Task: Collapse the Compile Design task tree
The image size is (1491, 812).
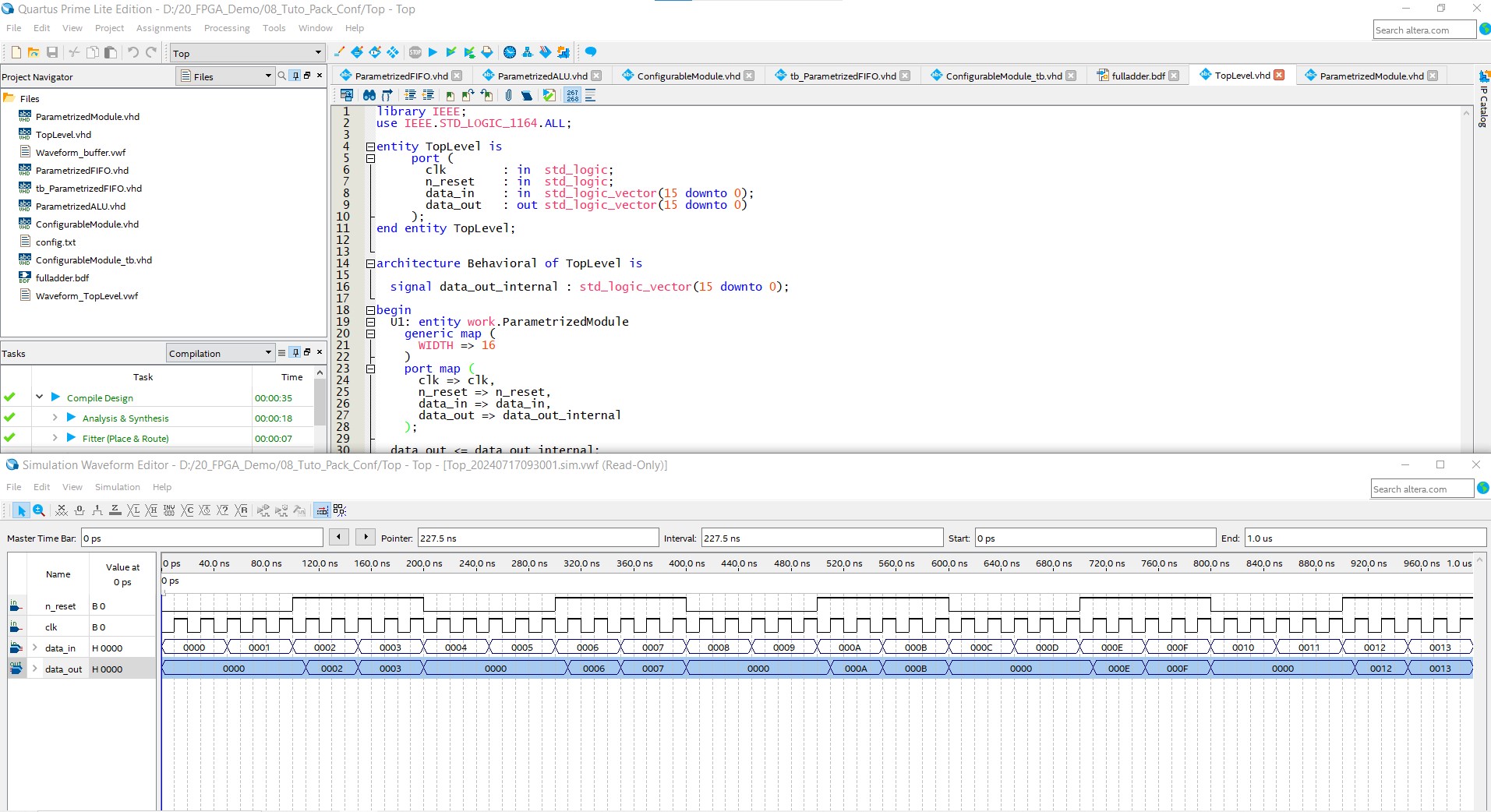Action: 39,397
